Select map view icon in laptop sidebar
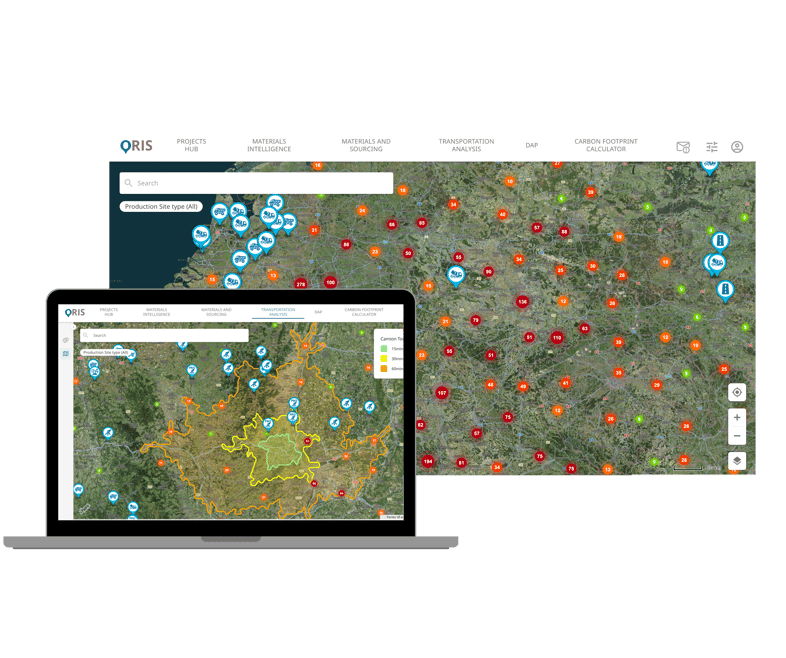Viewport: 786px width, 658px height. click(x=66, y=353)
